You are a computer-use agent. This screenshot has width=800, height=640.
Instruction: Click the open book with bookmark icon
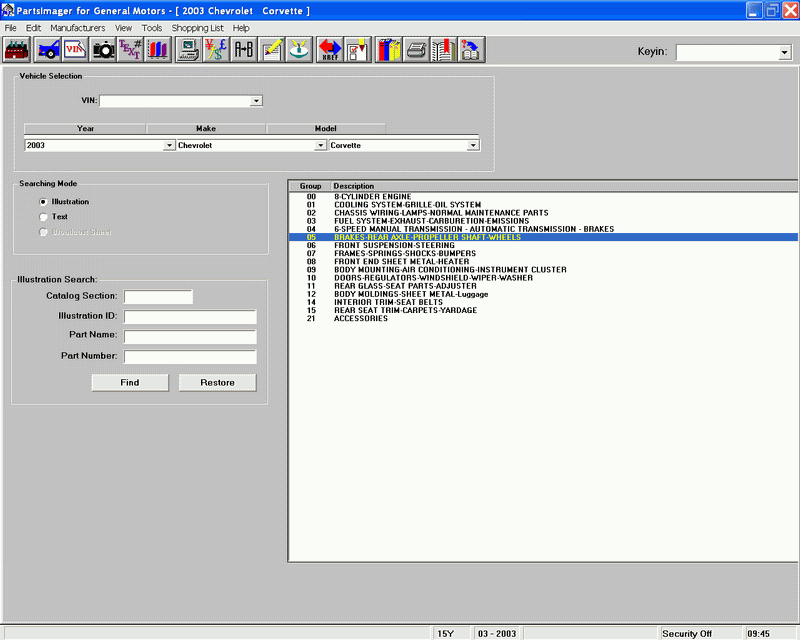(444, 50)
